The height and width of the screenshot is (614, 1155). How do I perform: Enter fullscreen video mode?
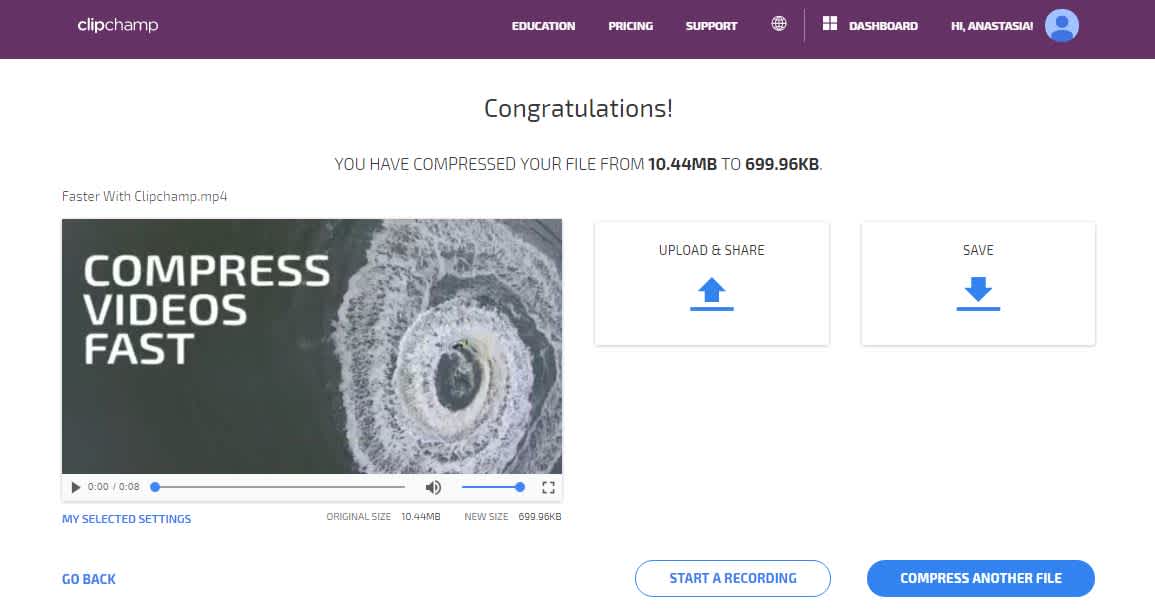[x=548, y=487]
